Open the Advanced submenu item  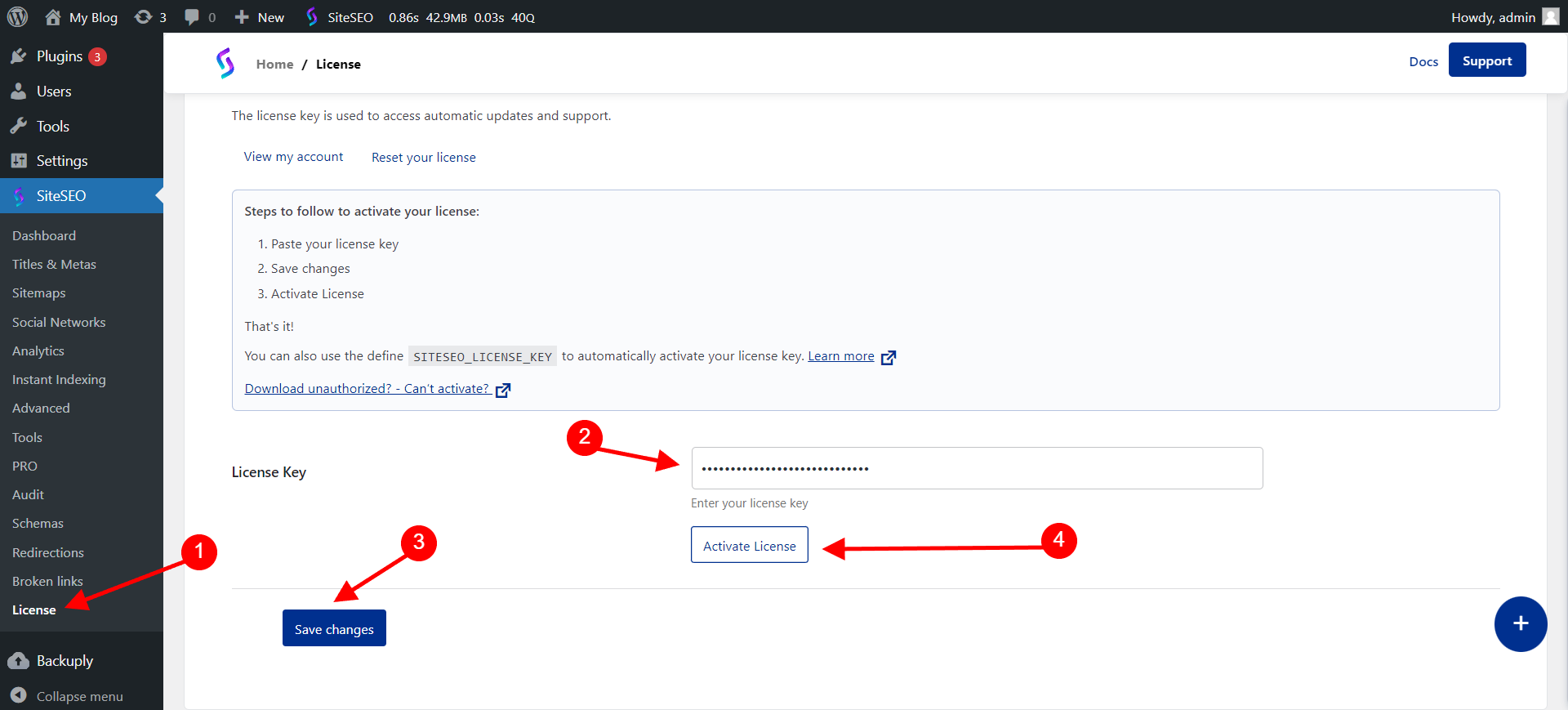coord(41,409)
